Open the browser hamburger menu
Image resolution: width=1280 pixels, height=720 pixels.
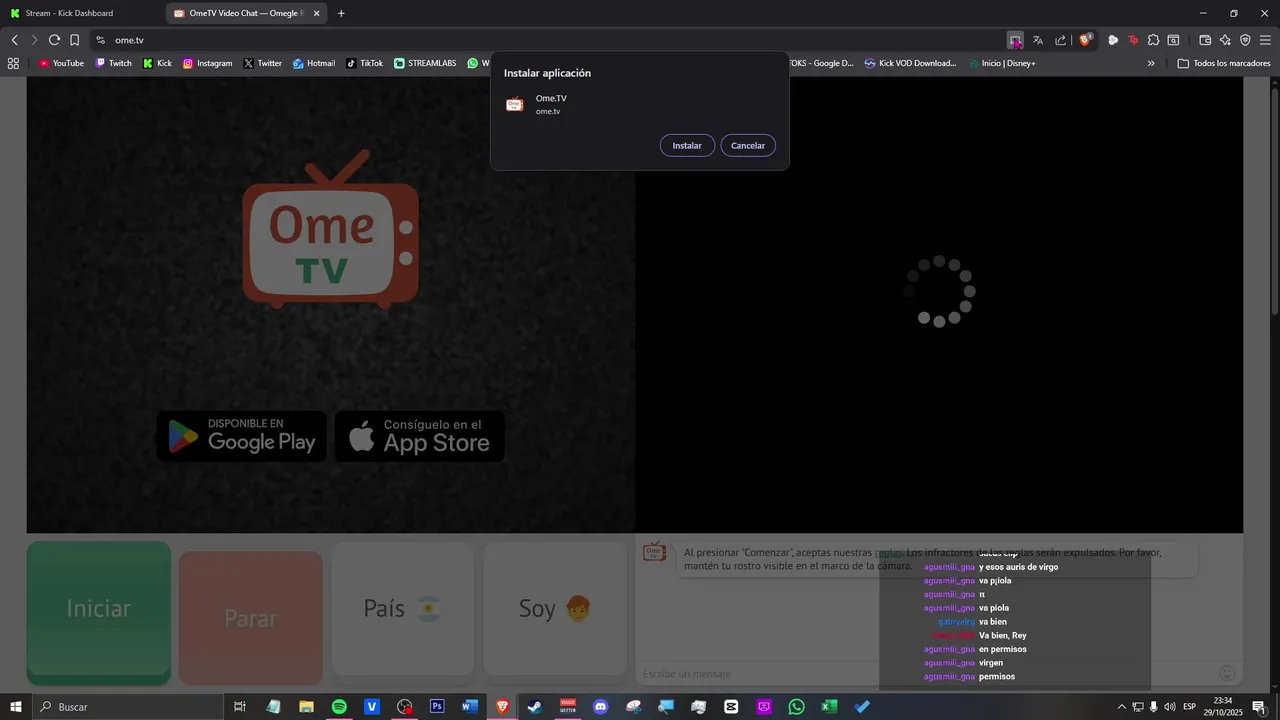tap(1266, 40)
